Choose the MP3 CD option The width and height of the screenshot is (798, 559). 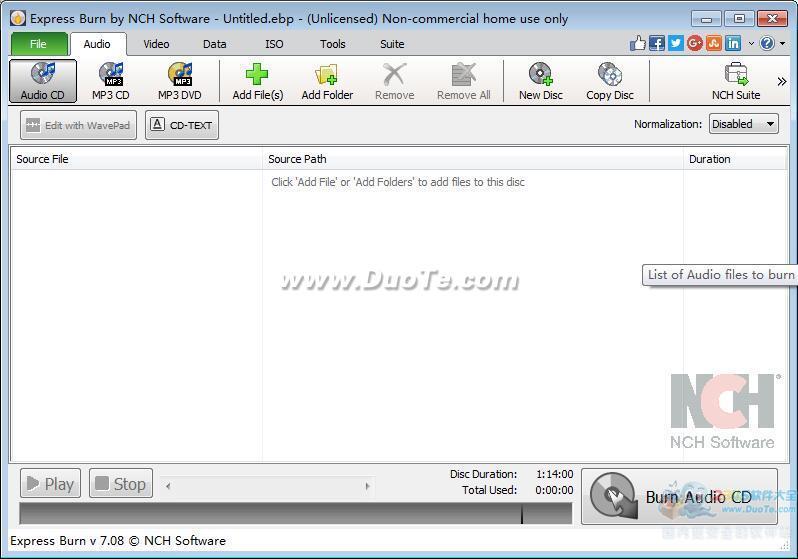tap(110, 81)
